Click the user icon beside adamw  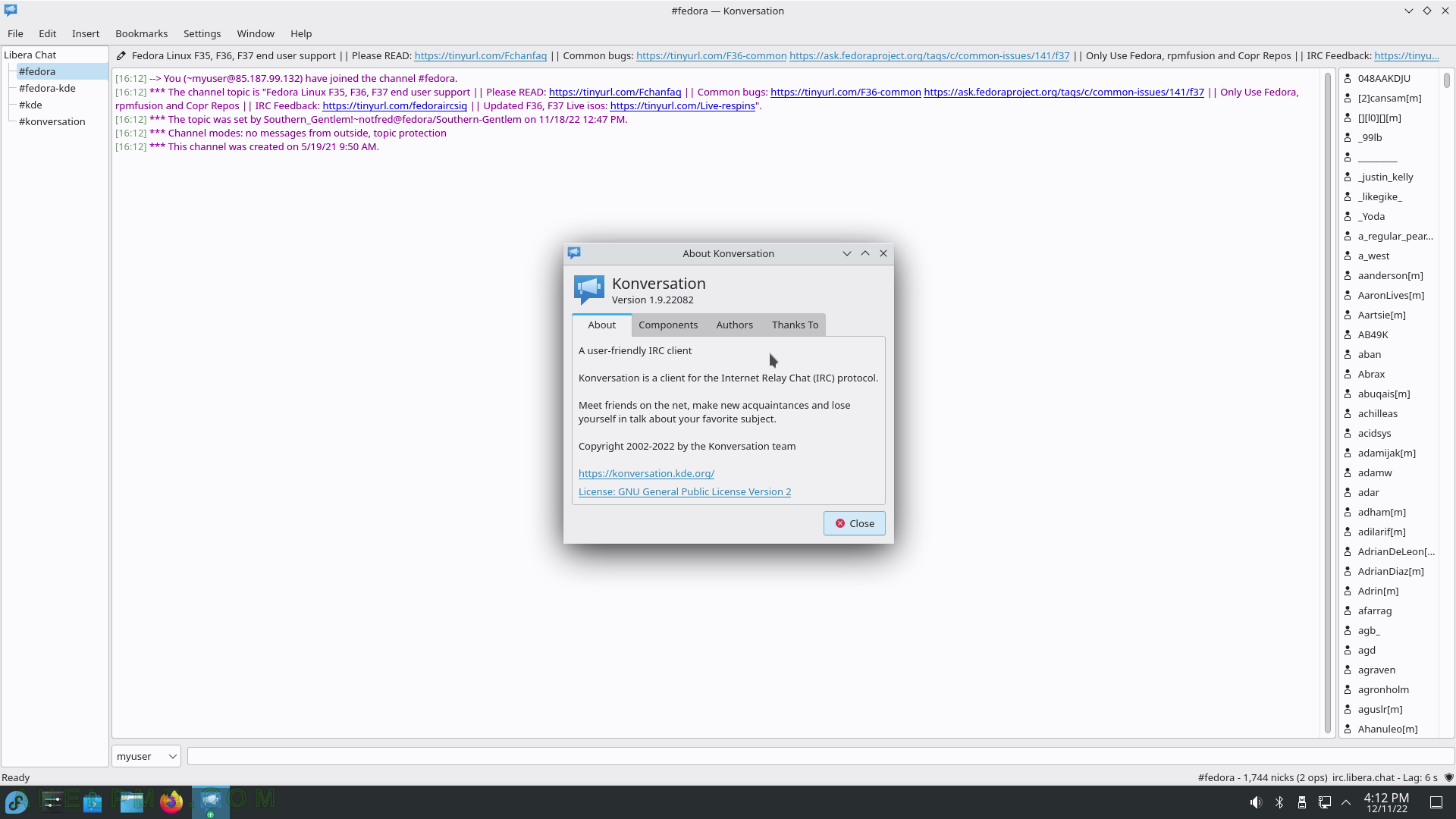point(1348,472)
